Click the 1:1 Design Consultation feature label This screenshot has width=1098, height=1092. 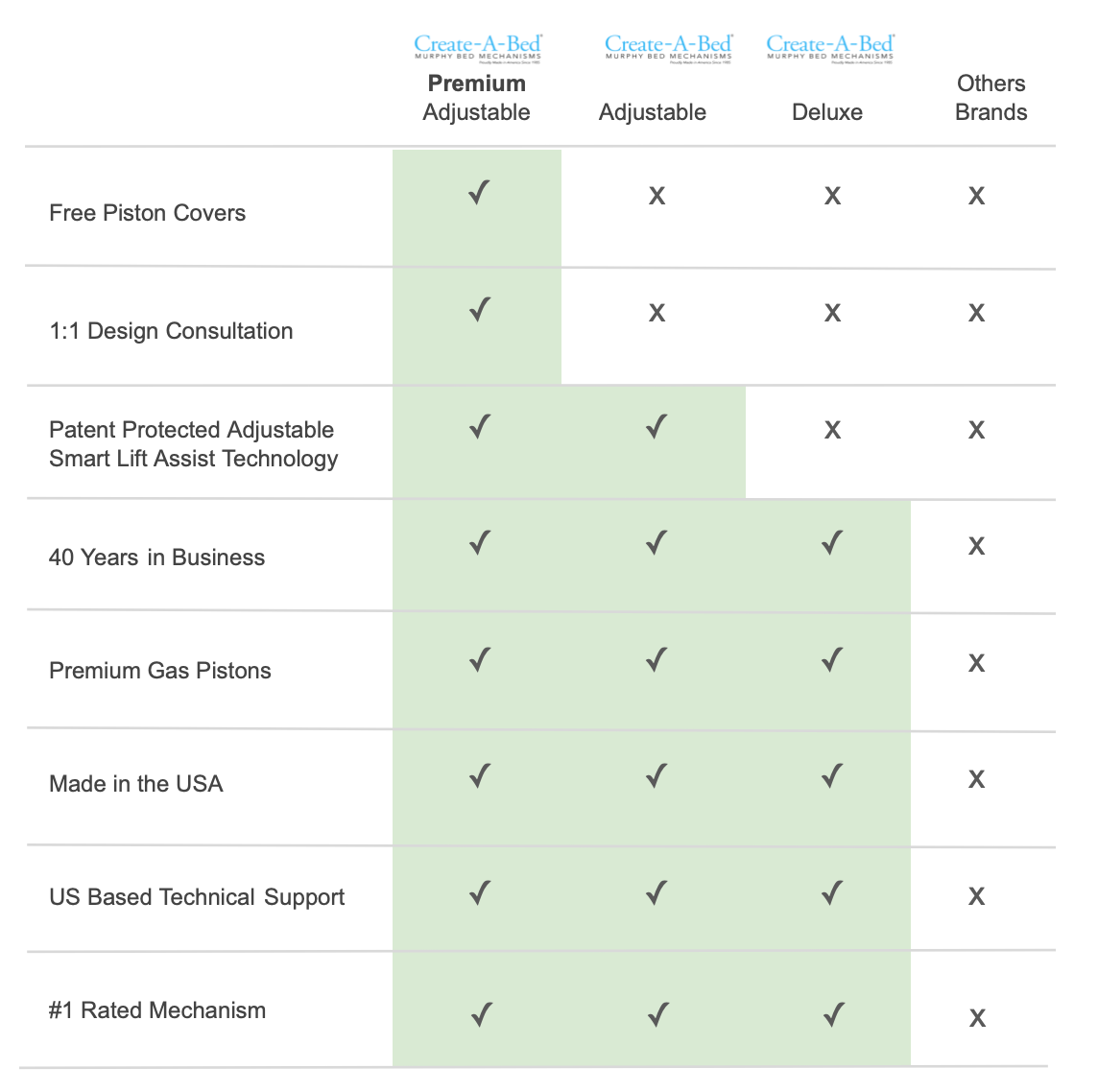[171, 331]
